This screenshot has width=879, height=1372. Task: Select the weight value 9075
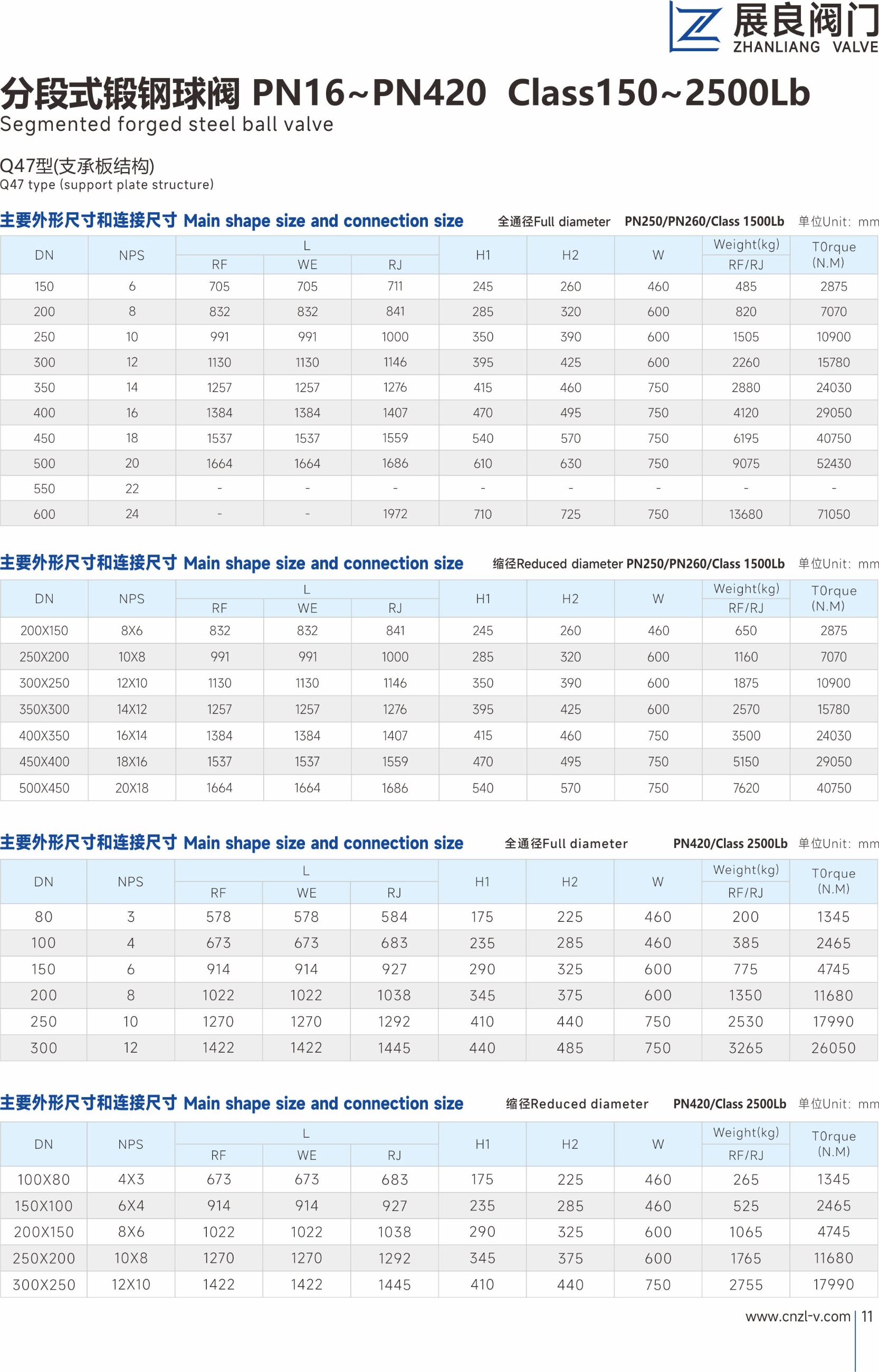[x=746, y=463]
